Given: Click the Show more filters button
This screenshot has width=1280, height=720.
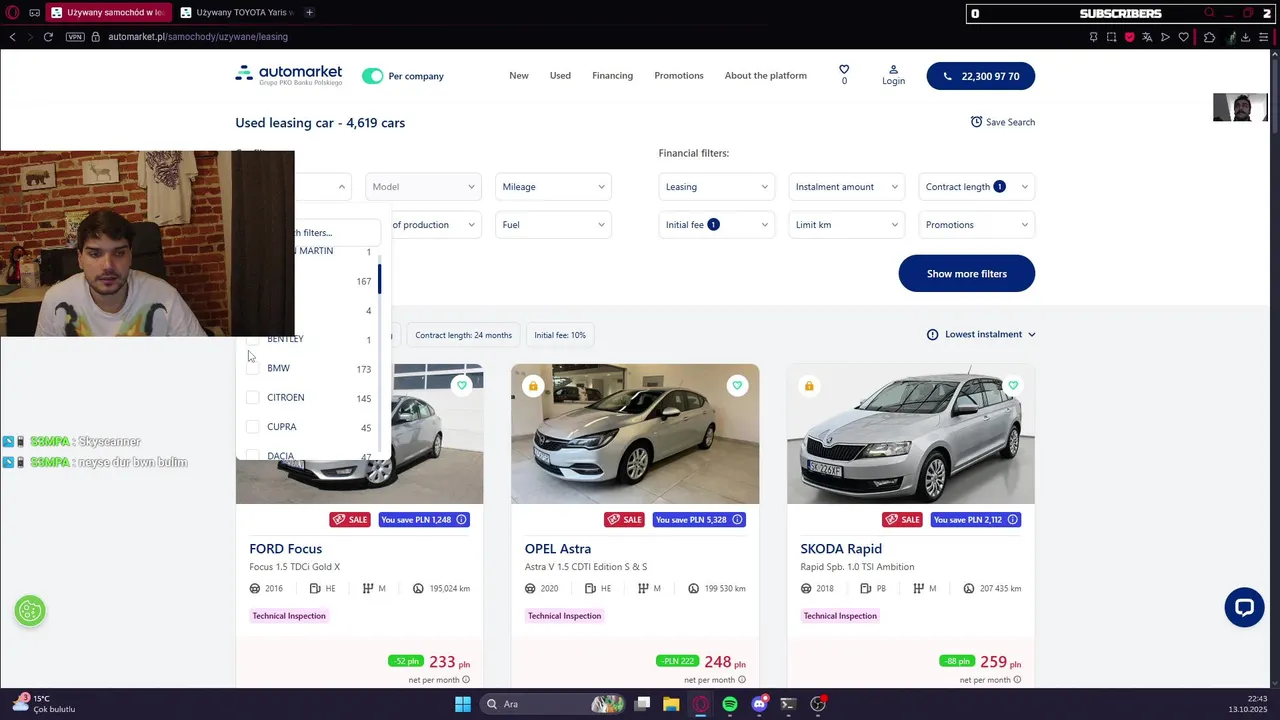Looking at the screenshot, I should tap(966, 273).
